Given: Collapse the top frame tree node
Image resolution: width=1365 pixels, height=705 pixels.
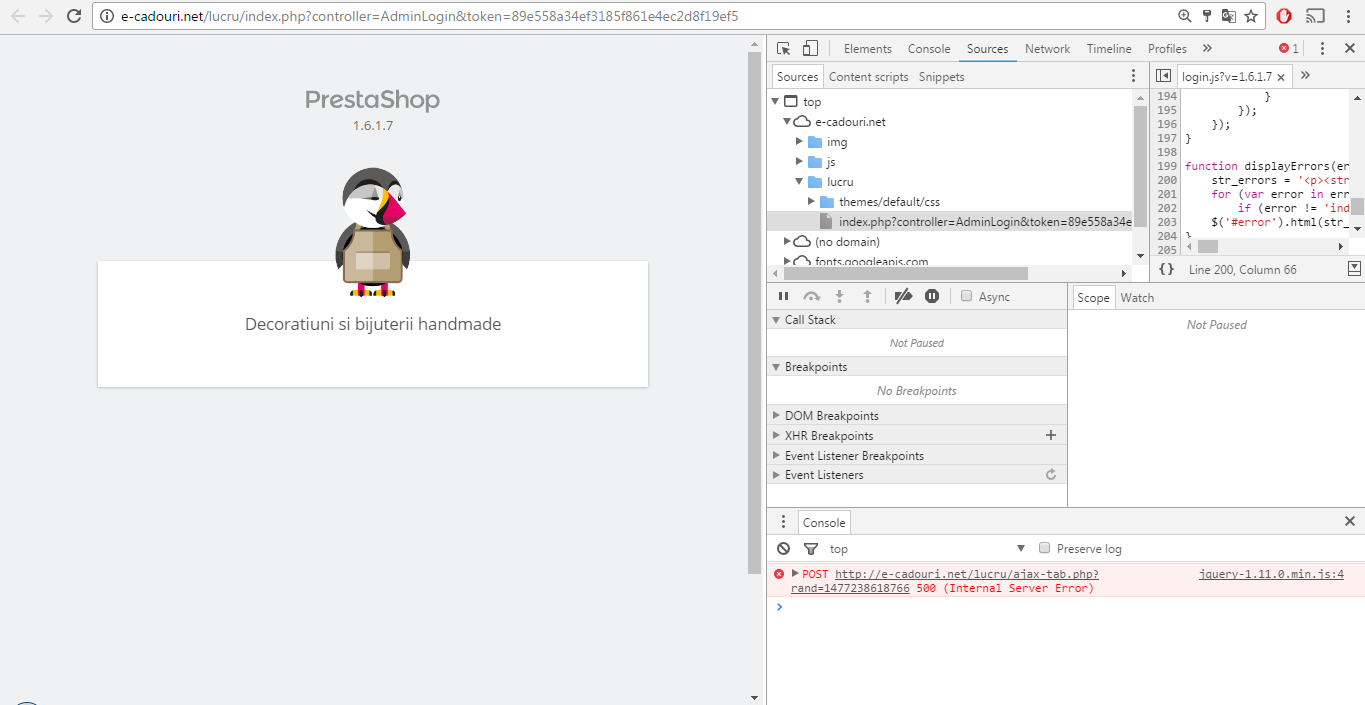Looking at the screenshot, I should (774, 101).
